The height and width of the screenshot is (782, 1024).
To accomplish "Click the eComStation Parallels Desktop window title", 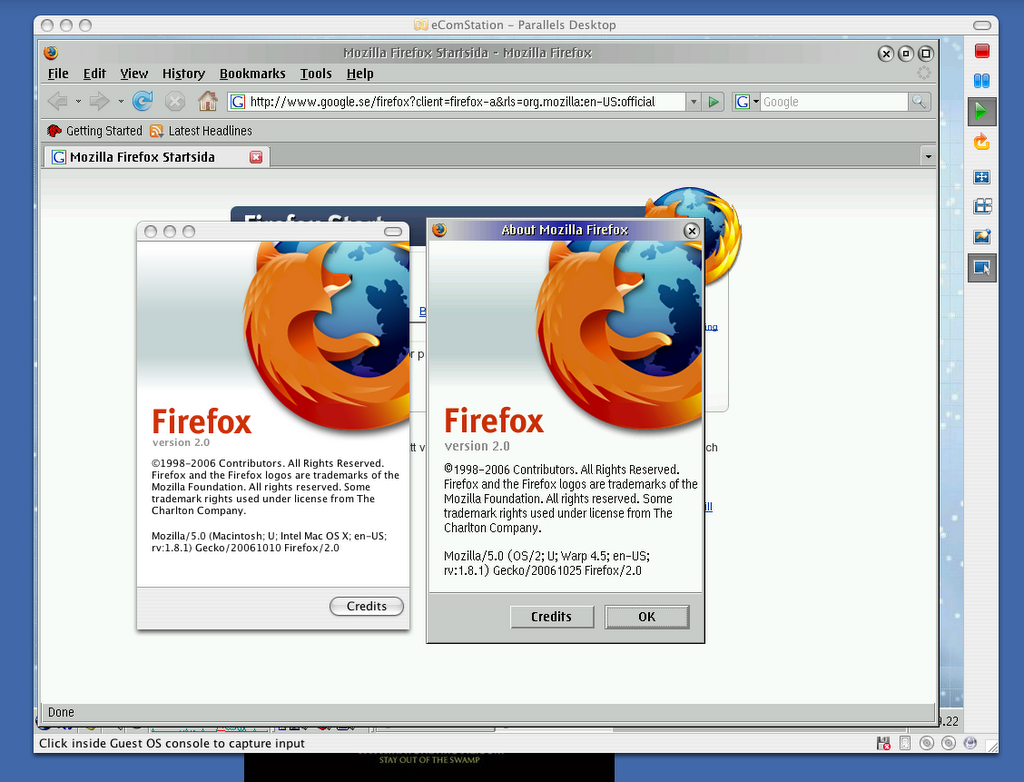I will pyautogui.click(x=515, y=25).
